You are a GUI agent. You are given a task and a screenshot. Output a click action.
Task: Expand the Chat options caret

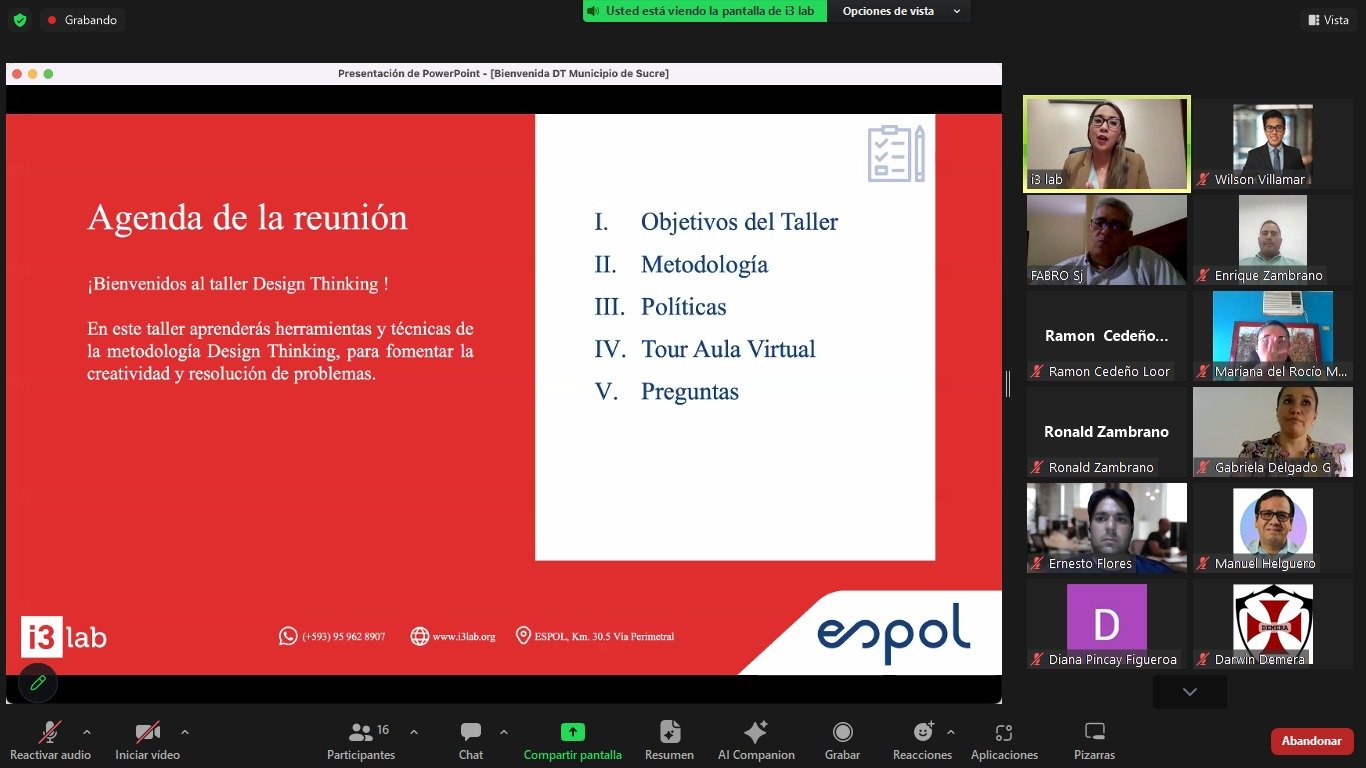pos(504,732)
